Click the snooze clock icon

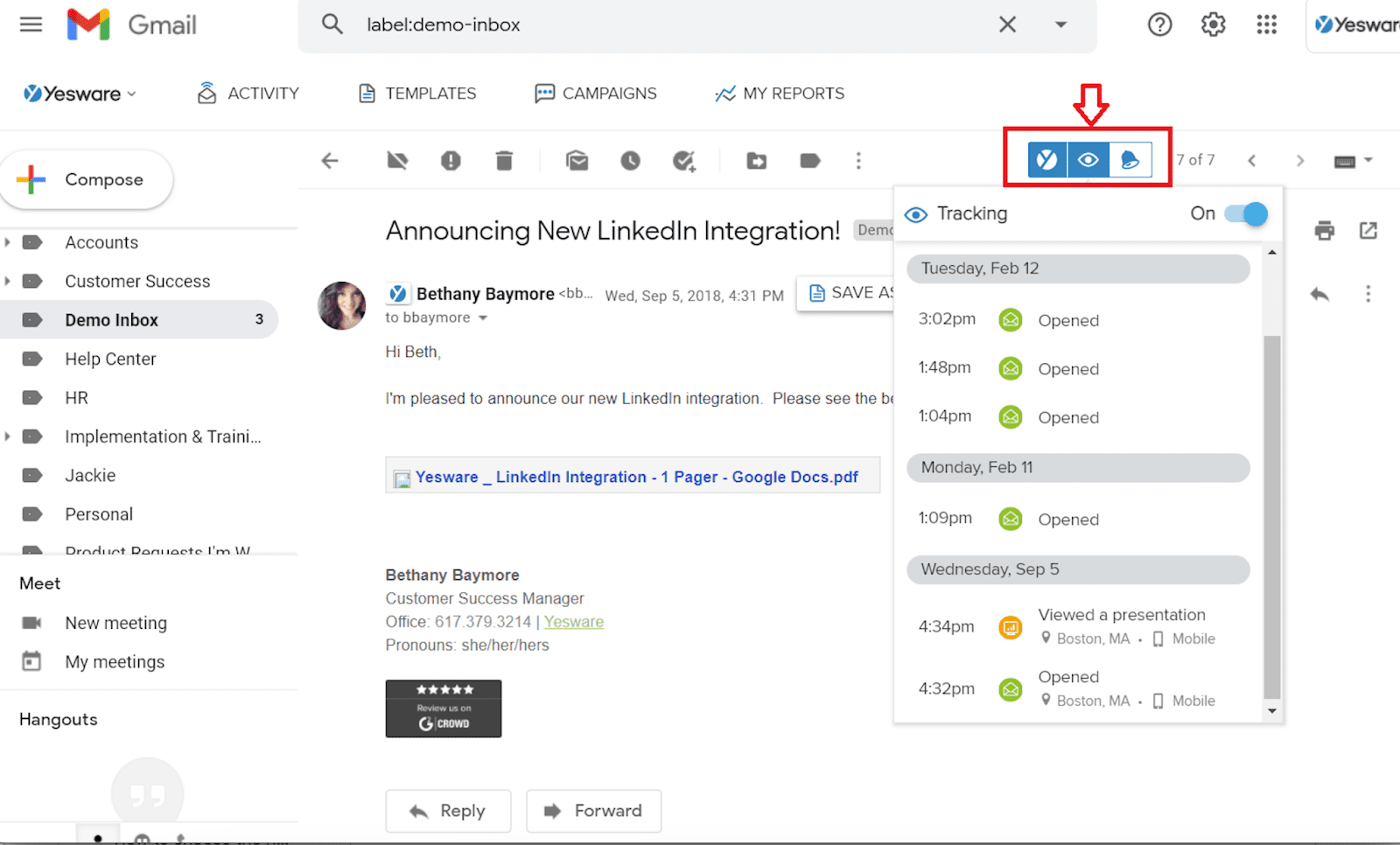(630, 160)
